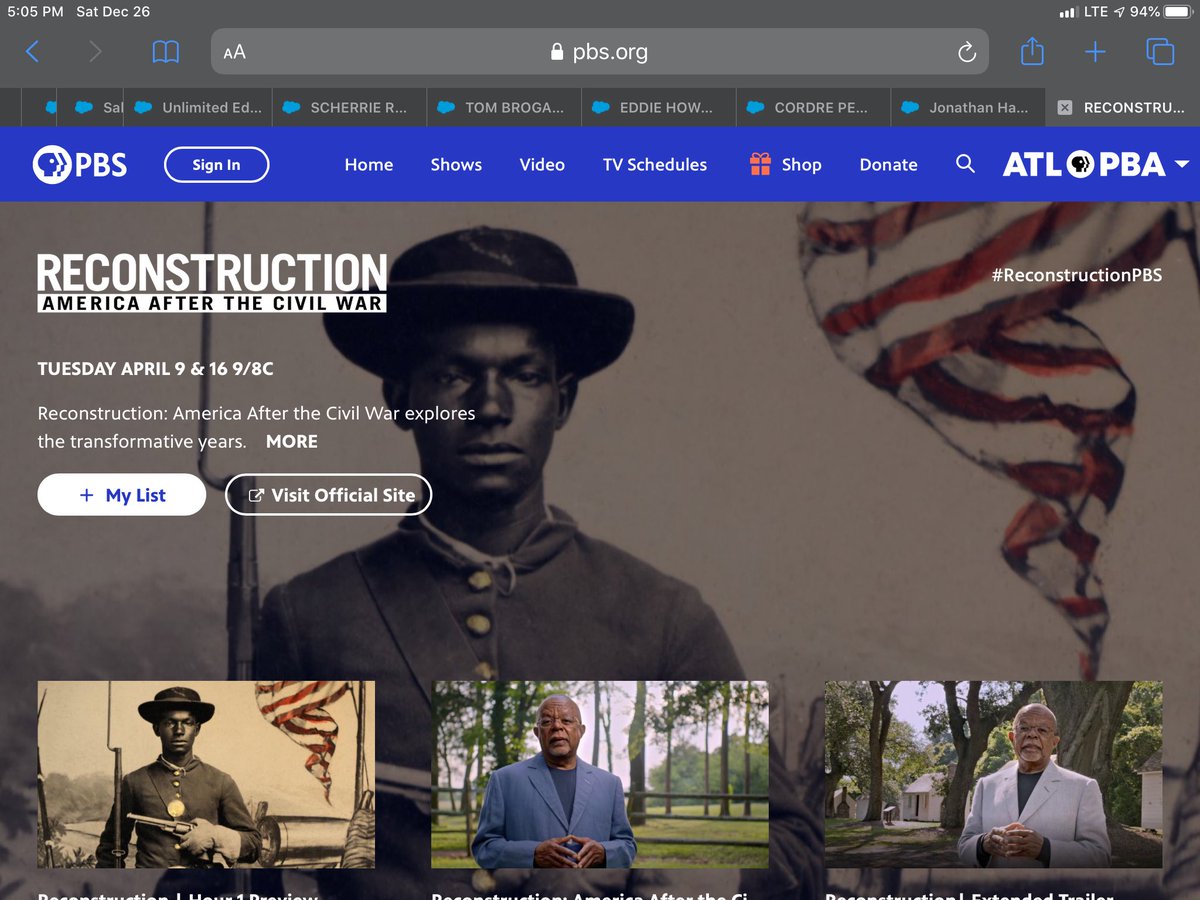Switch to the TOM BROGA... tab

[505, 107]
